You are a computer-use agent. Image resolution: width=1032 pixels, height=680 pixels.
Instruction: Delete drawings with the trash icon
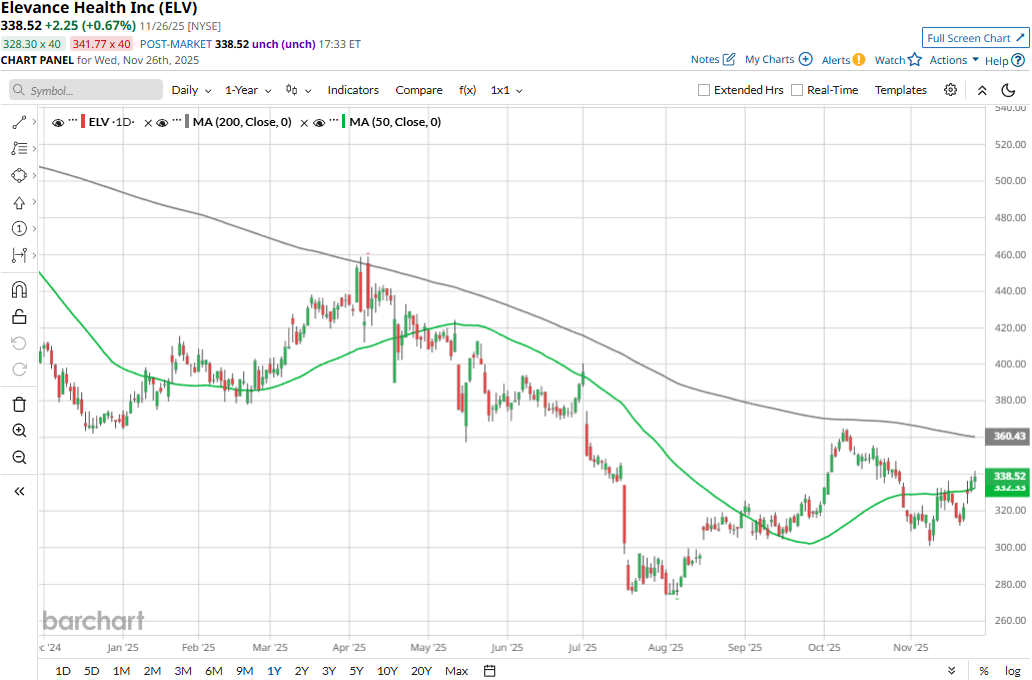[x=19, y=404]
